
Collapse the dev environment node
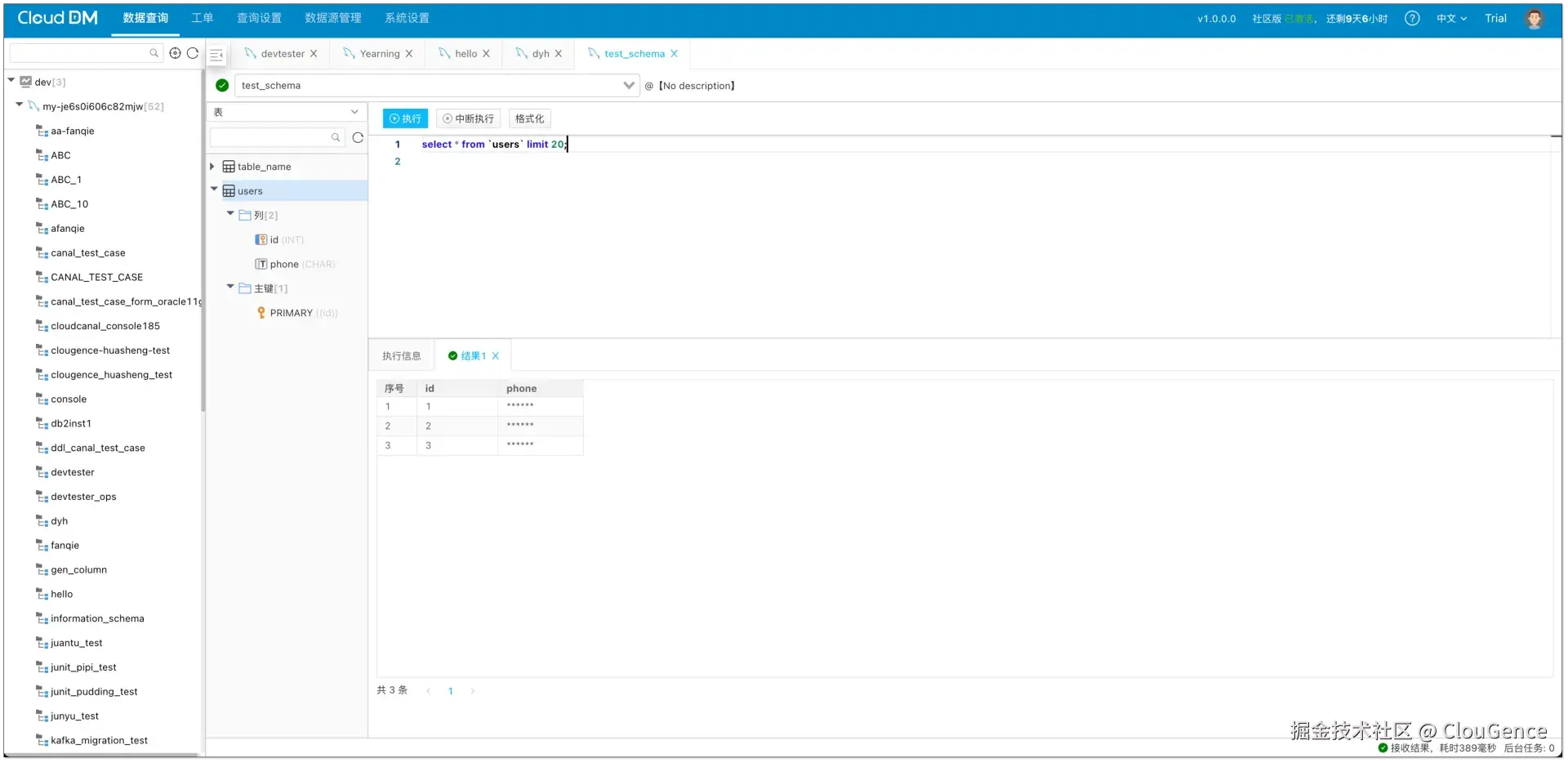pos(11,81)
